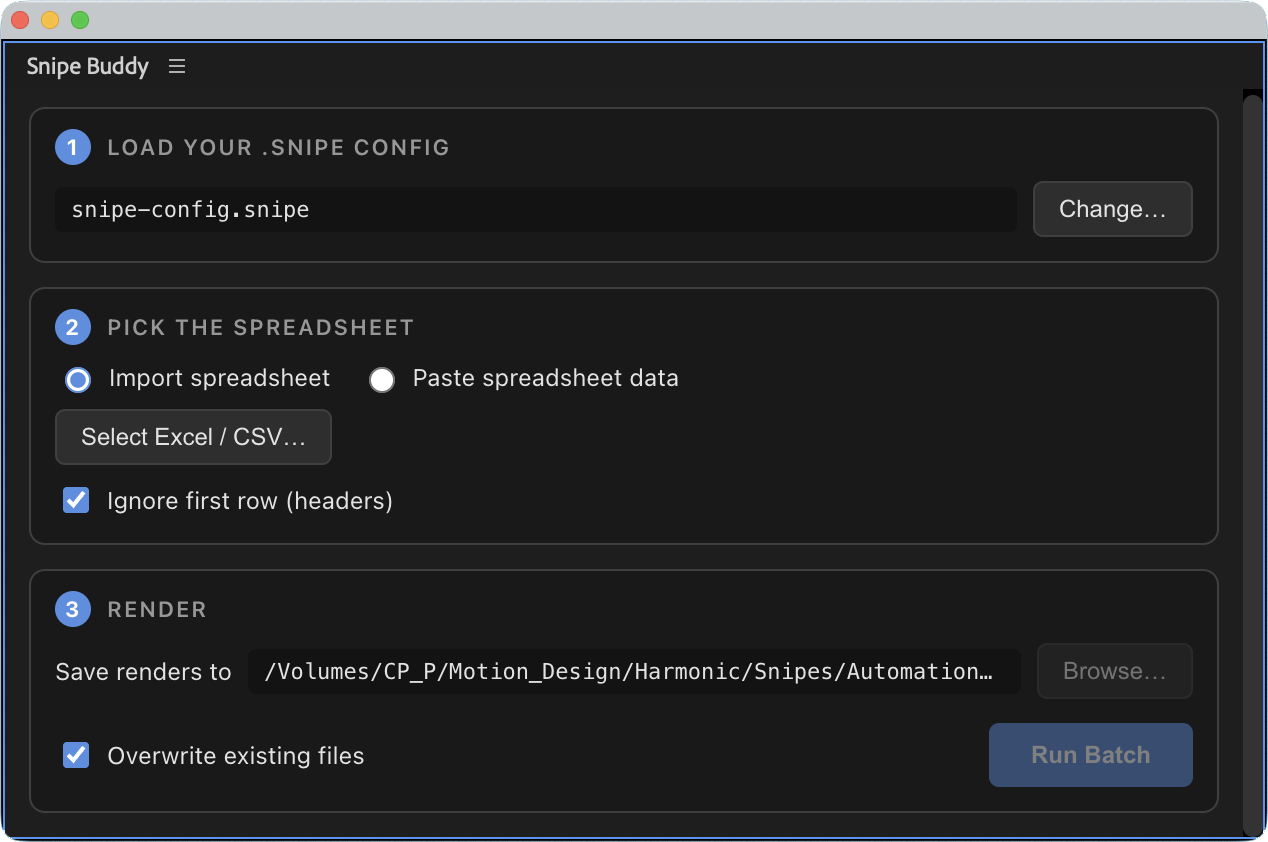The height and width of the screenshot is (842, 1268).
Task: Select the Import spreadsheet radio option
Action: (x=78, y=380)
